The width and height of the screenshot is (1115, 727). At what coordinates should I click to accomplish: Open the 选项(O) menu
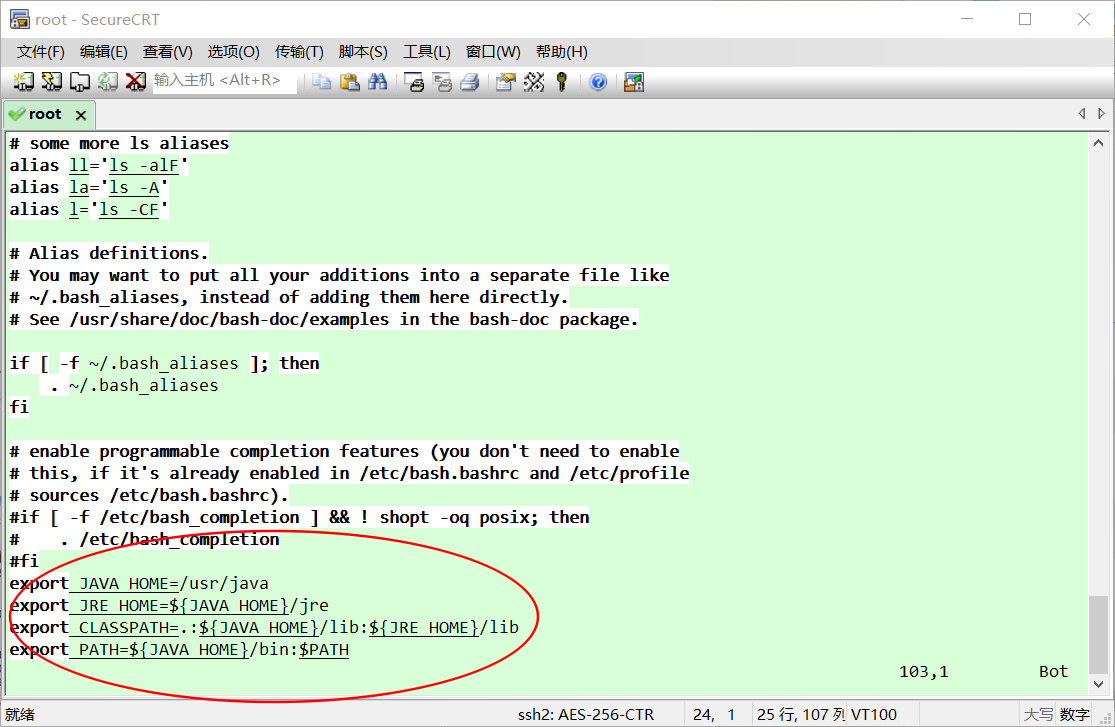233,52
